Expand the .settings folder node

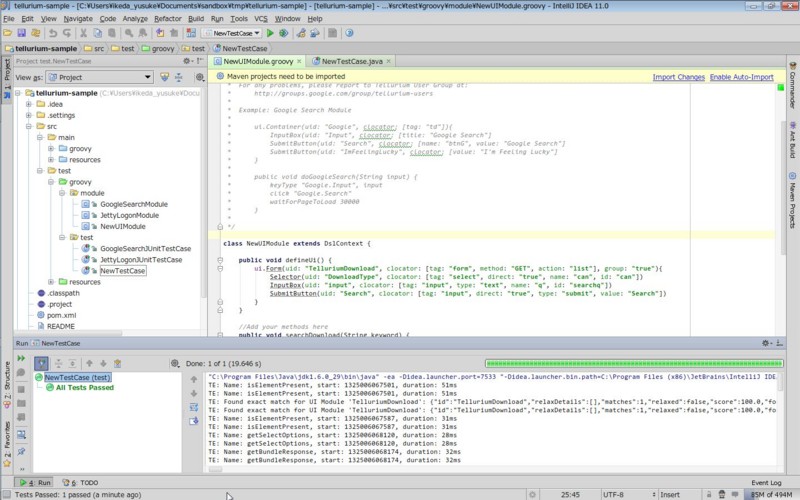point(29,115)
